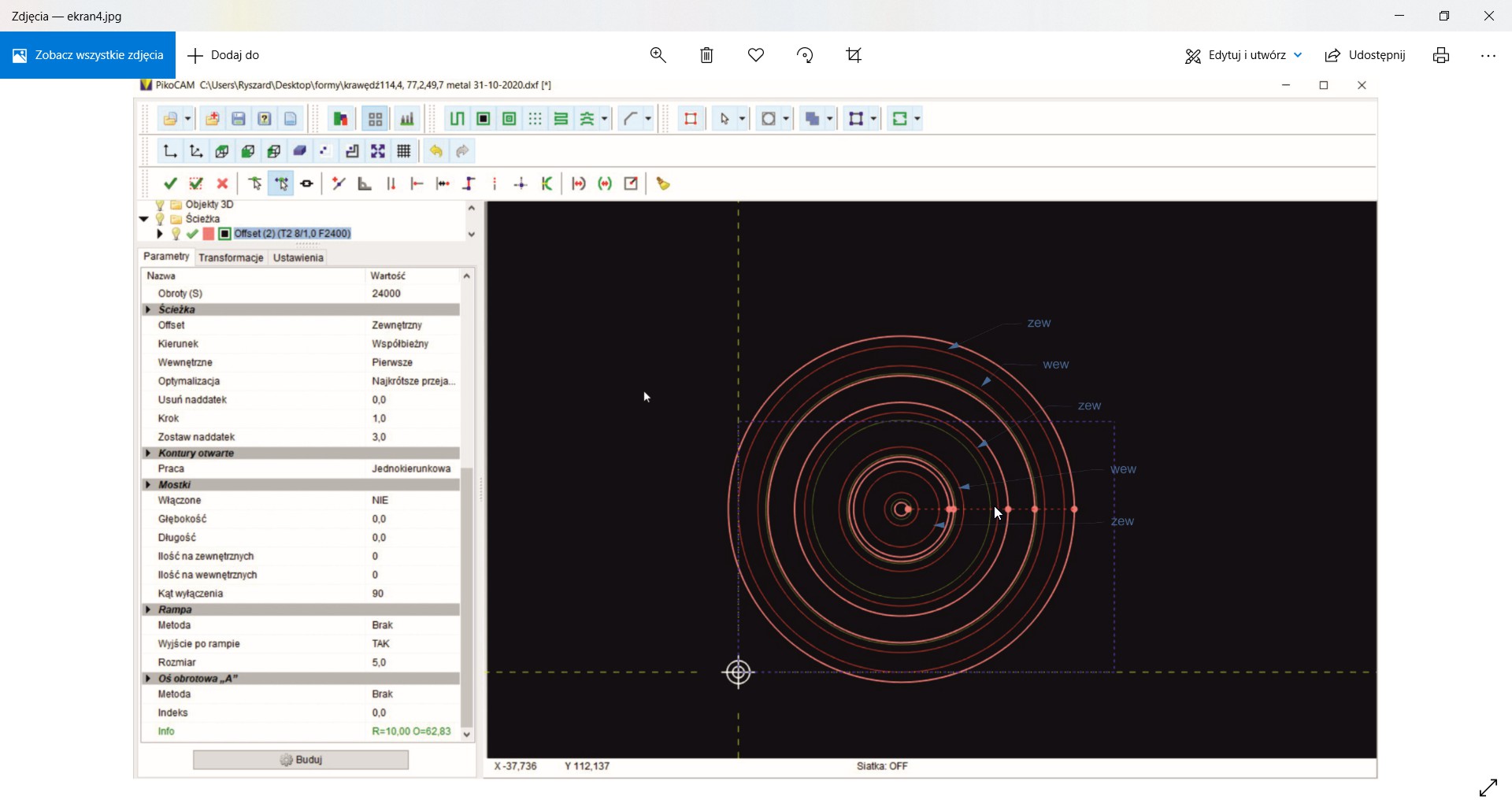Select the green horizontal hatch lines tool
The image size is (1512, 811).
(x=561, y=120)
